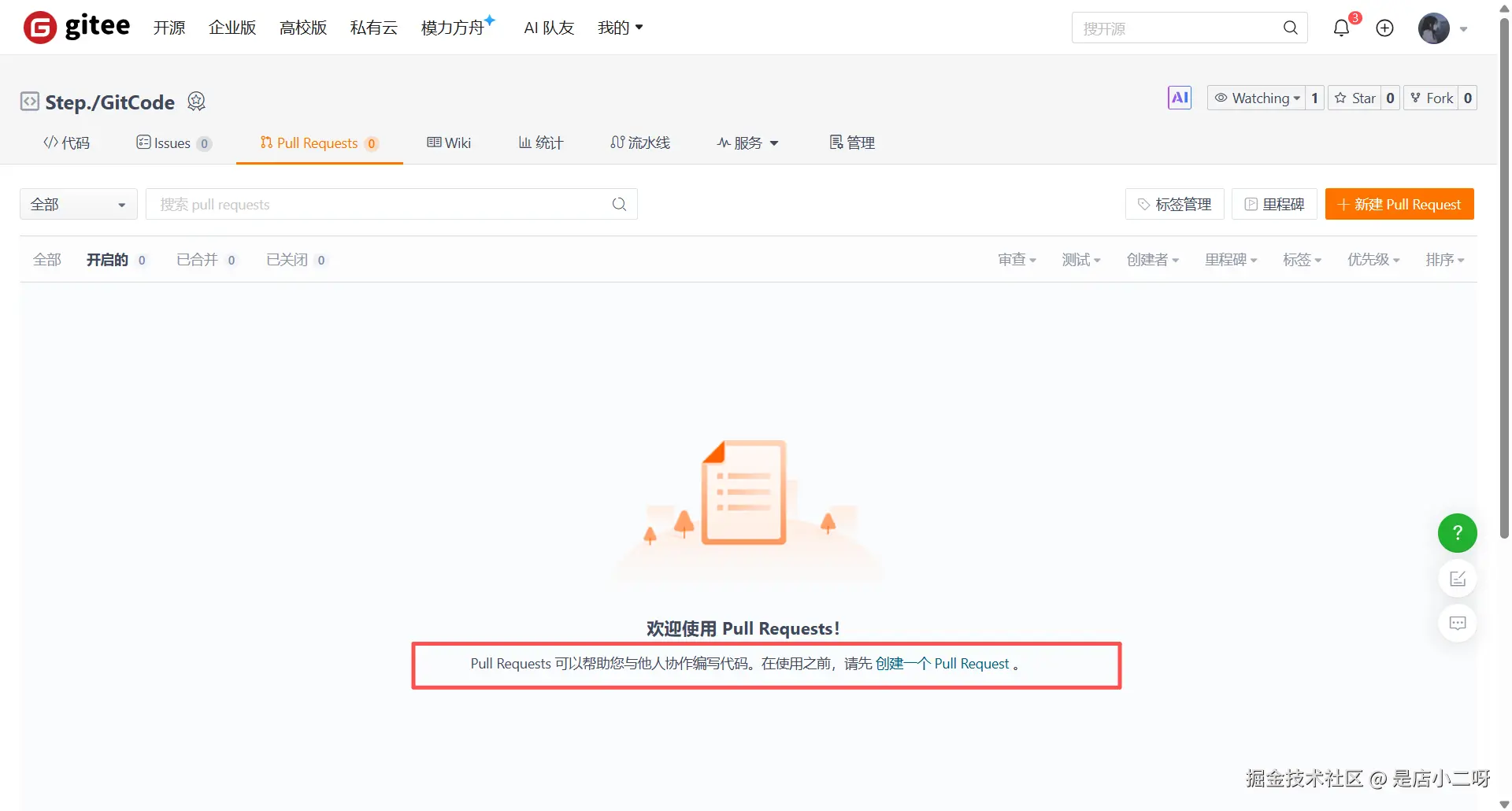Screen dimensions: 1512x811
Task: Click AI 队友 in the top navigation
Action: (x=549, y=28)
